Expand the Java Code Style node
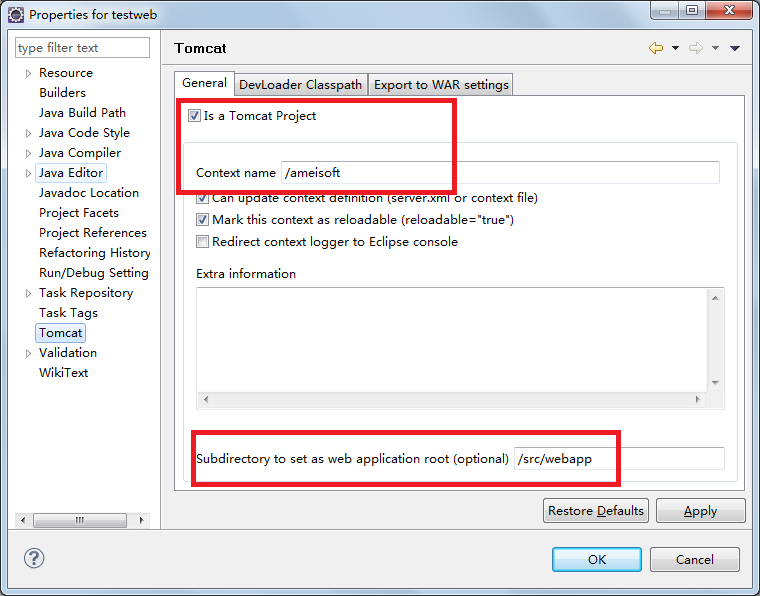Viewport: 760px width, 596px height. (28, 133)
